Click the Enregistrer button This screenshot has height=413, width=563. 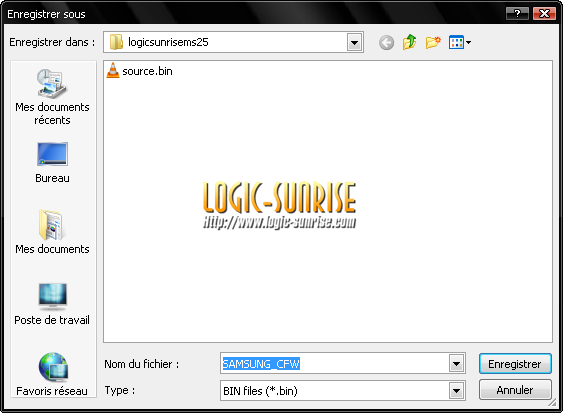515,364
